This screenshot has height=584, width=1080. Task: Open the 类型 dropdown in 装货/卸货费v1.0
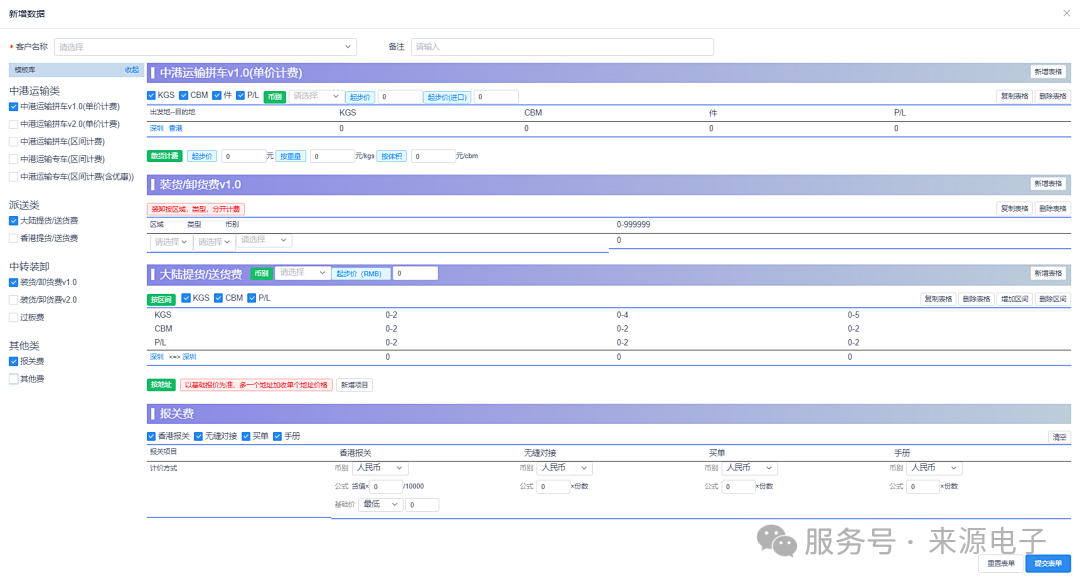(214, 242)
